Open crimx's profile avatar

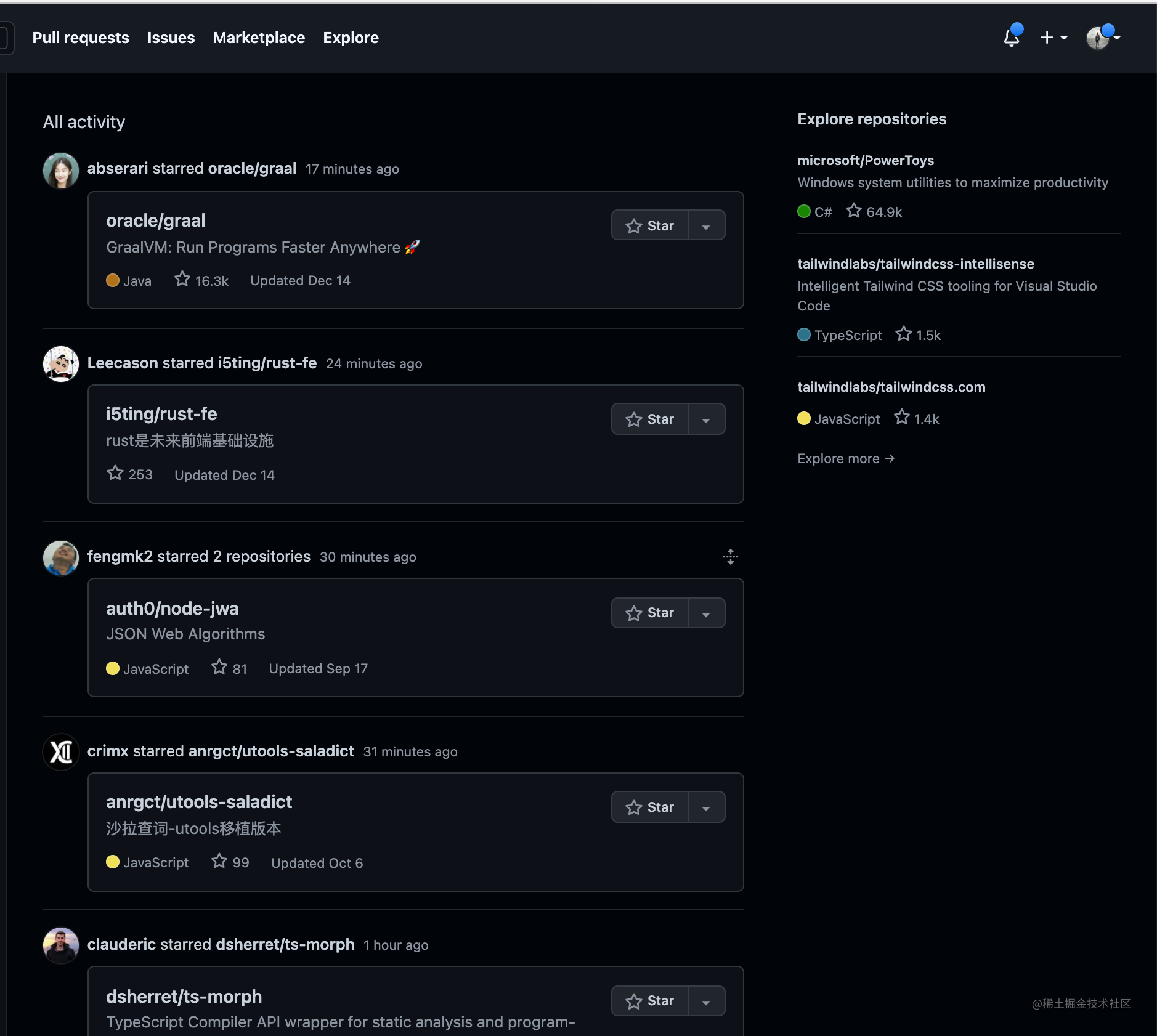pyautogui.click(x=61, y=752)
